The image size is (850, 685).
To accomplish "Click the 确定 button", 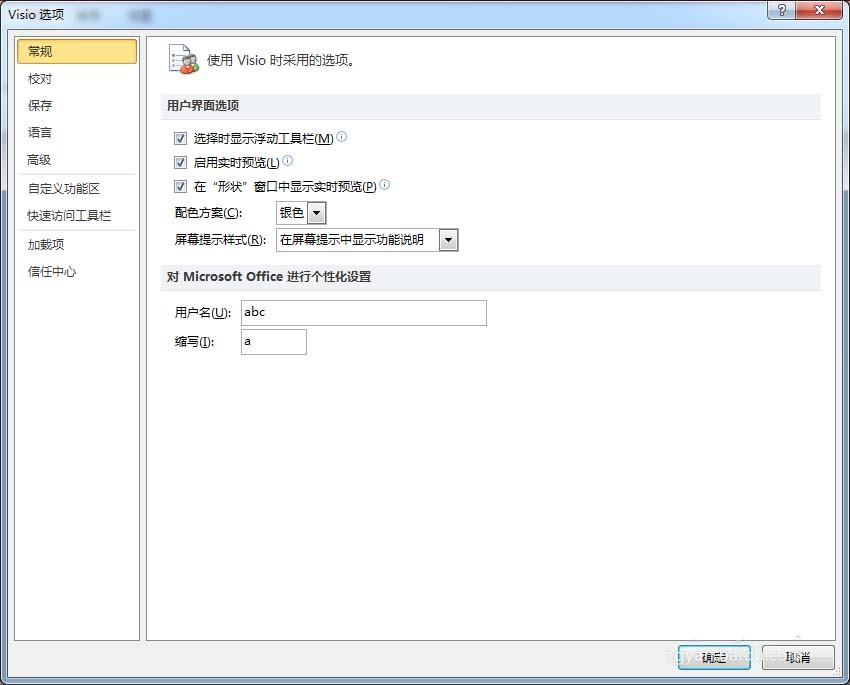I will (x=714, y=657).
